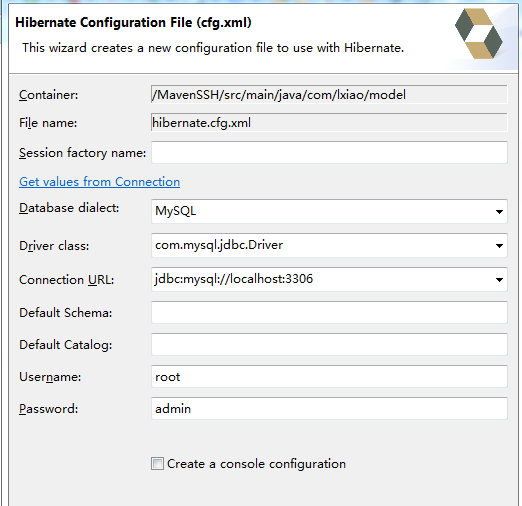Open the Driver class dropdown arrow
Screen dimensions: 522x506
(x=499, y=246)
